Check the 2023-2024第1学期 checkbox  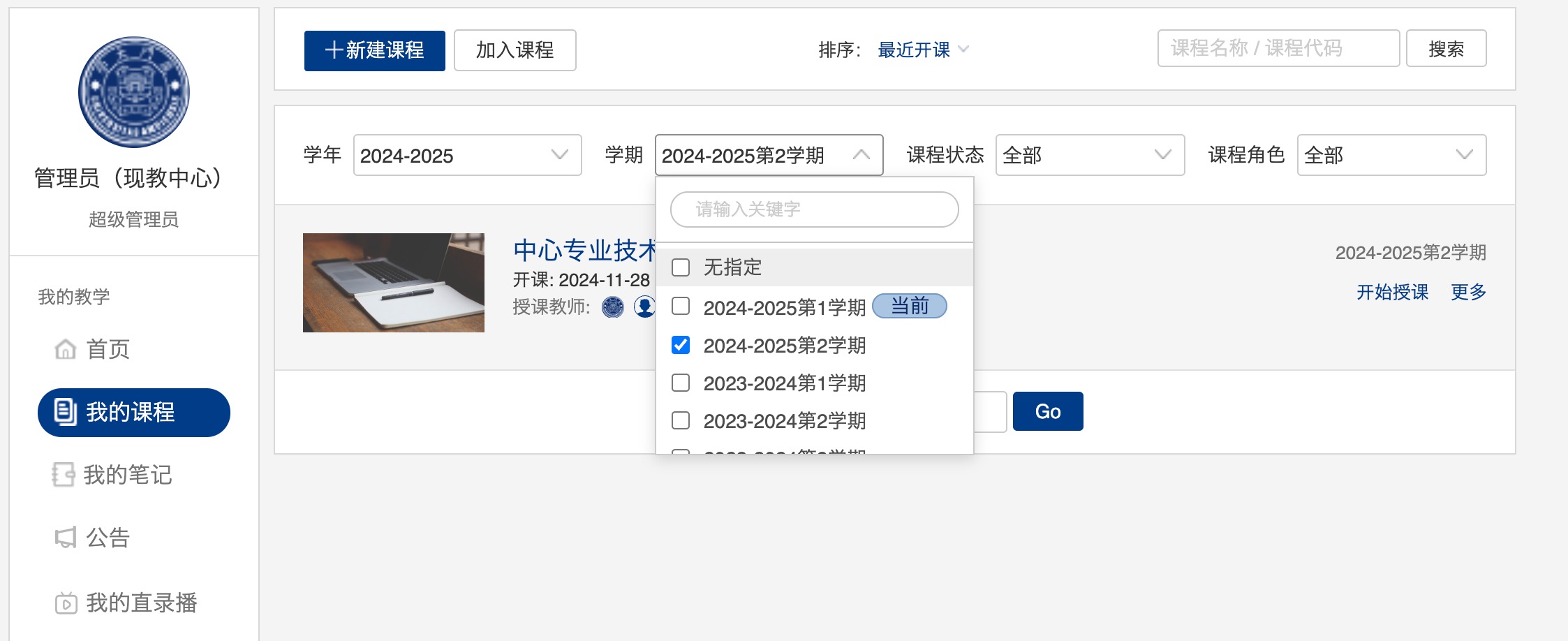pyautogui.click(x=681, y=383)
